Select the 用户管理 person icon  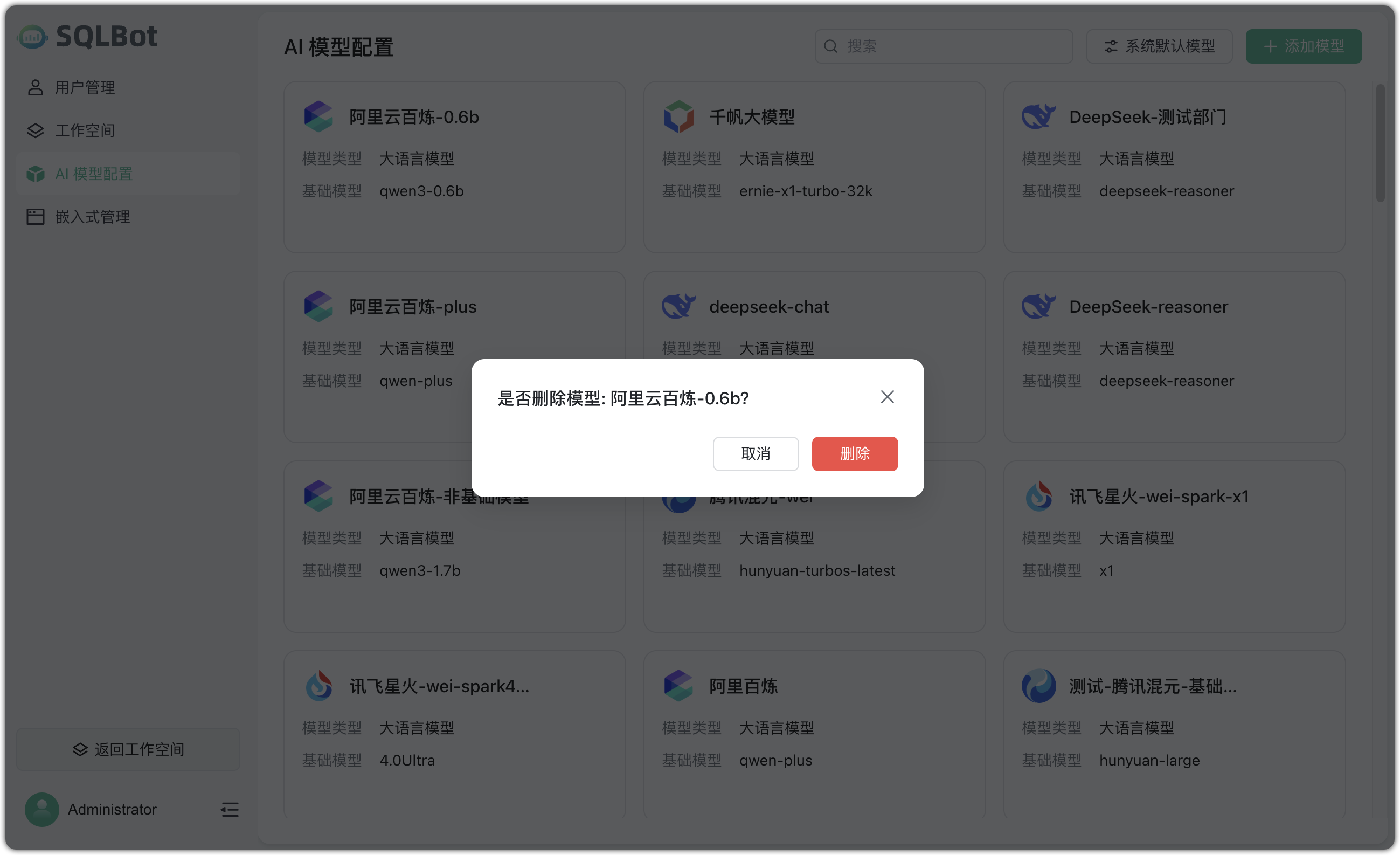(34, 87)
